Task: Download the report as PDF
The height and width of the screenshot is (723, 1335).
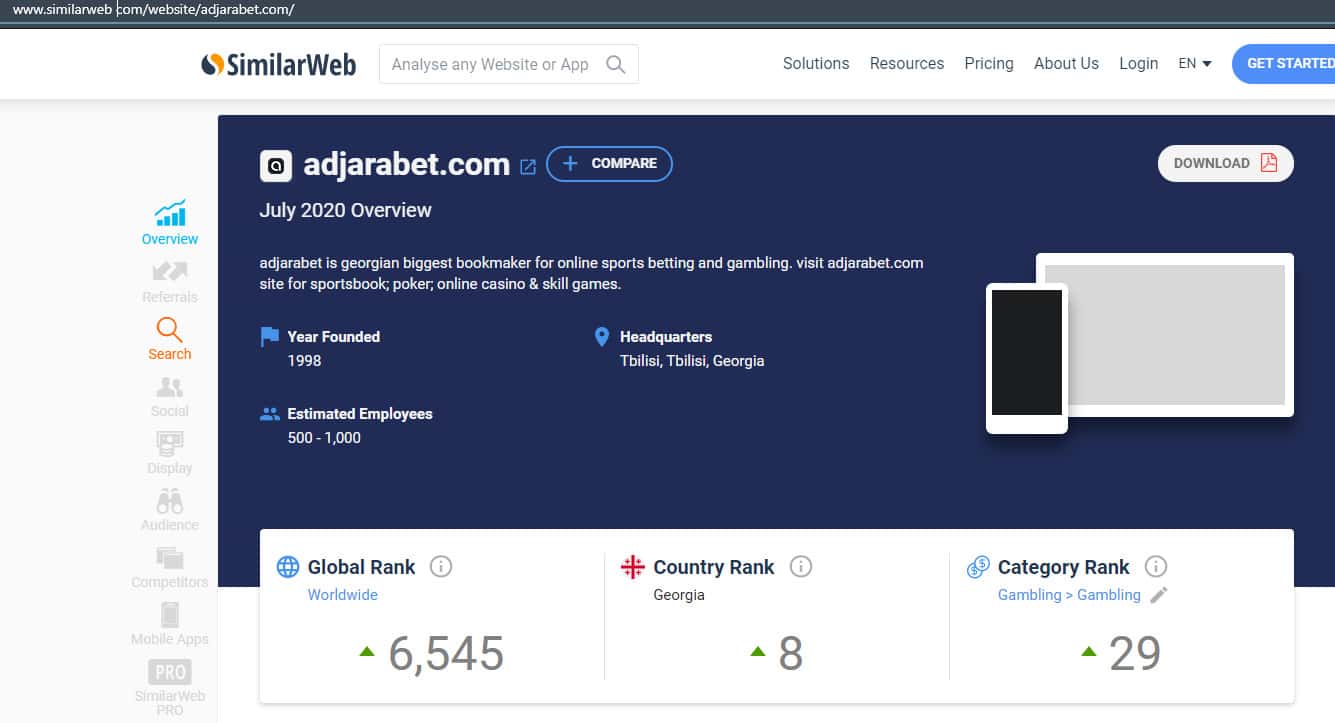Action: click(1226, 164)
